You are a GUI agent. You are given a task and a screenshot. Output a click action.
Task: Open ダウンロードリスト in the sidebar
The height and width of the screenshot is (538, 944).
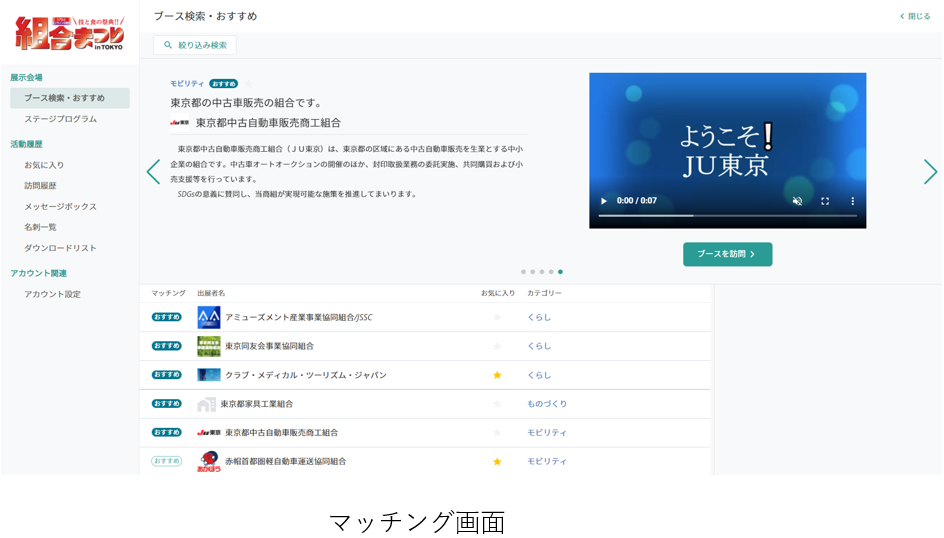coord(60,248)
